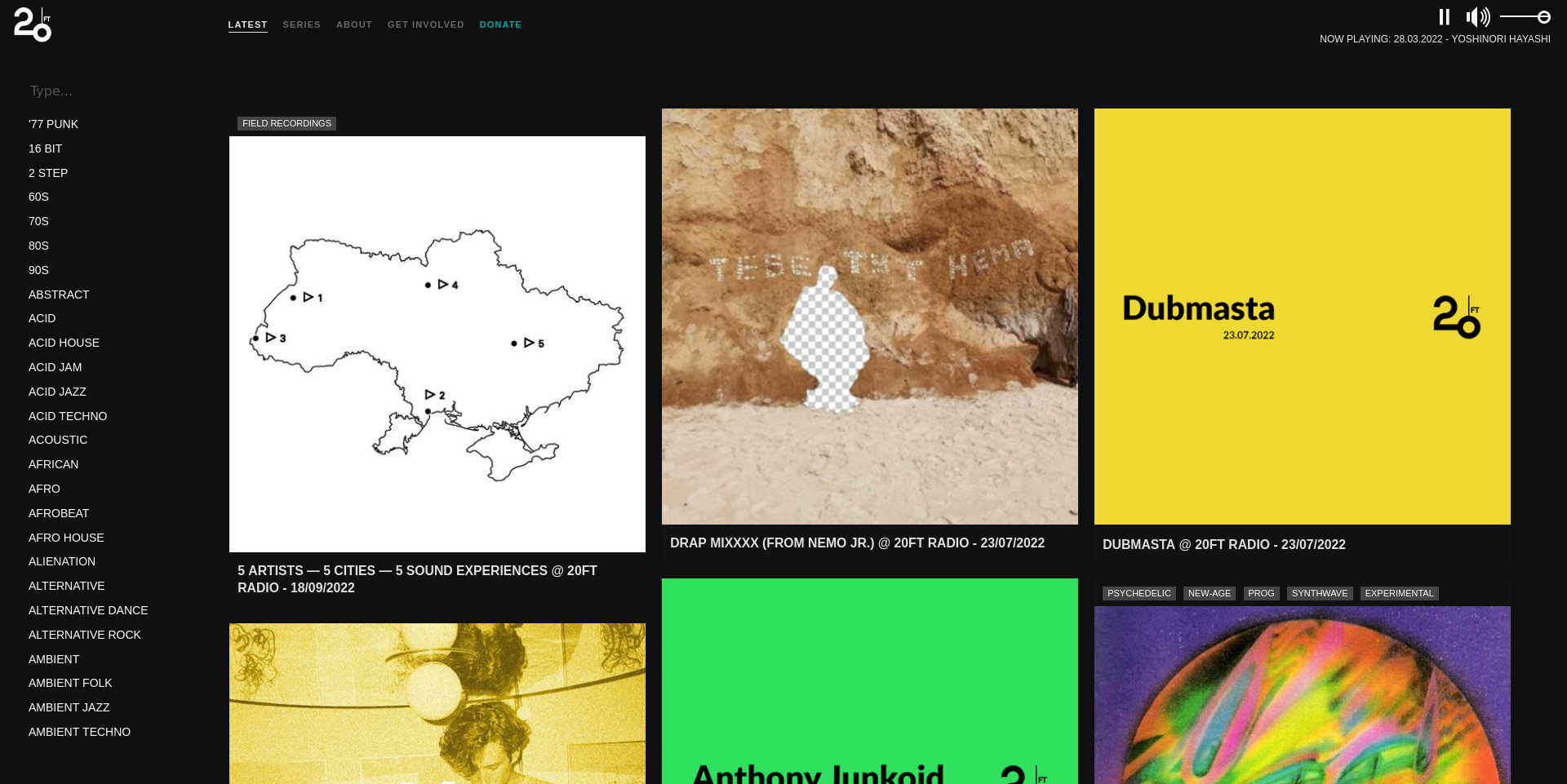The height and width of the screenshot is (784, 1567).
Task: Select the Psychedelic tag
Action: pos(1139,593)
